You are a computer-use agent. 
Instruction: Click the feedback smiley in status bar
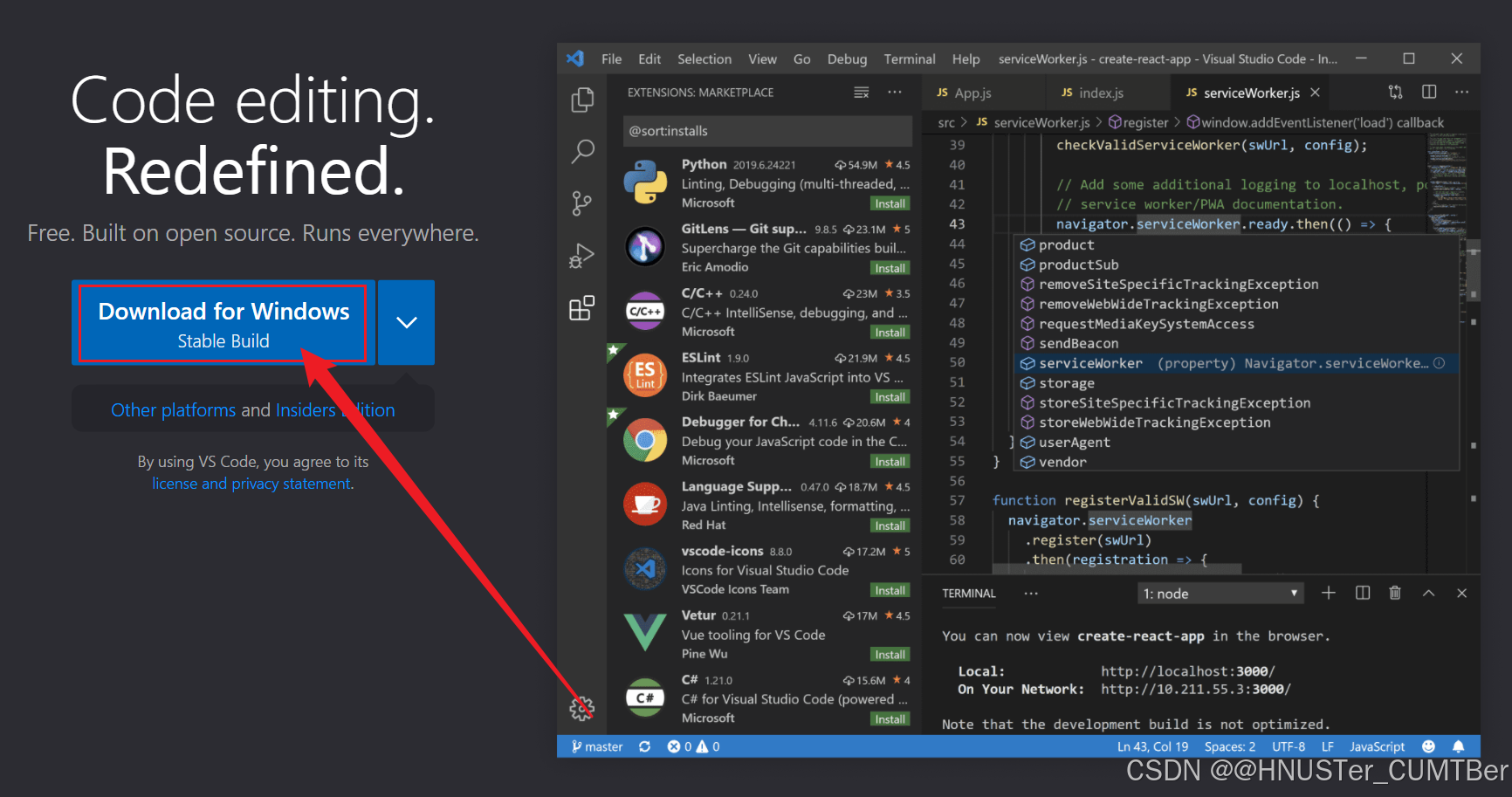[1428, 746]
